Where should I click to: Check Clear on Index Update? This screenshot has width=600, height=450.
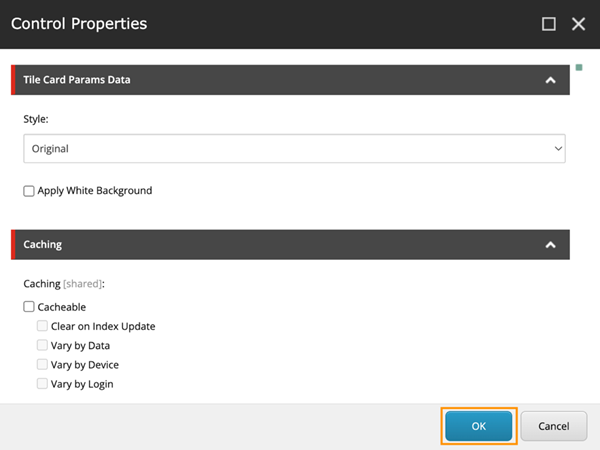(x=42, y=326)
